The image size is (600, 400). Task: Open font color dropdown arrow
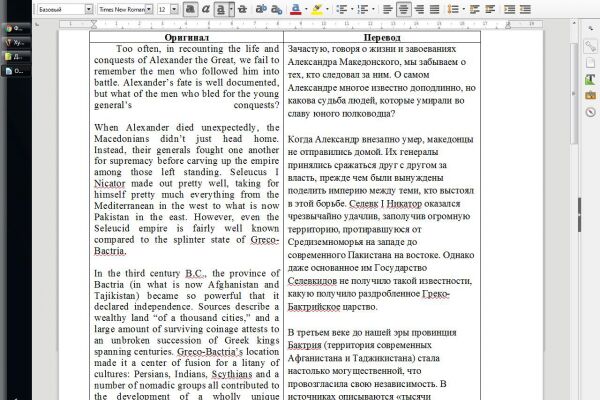306,9
